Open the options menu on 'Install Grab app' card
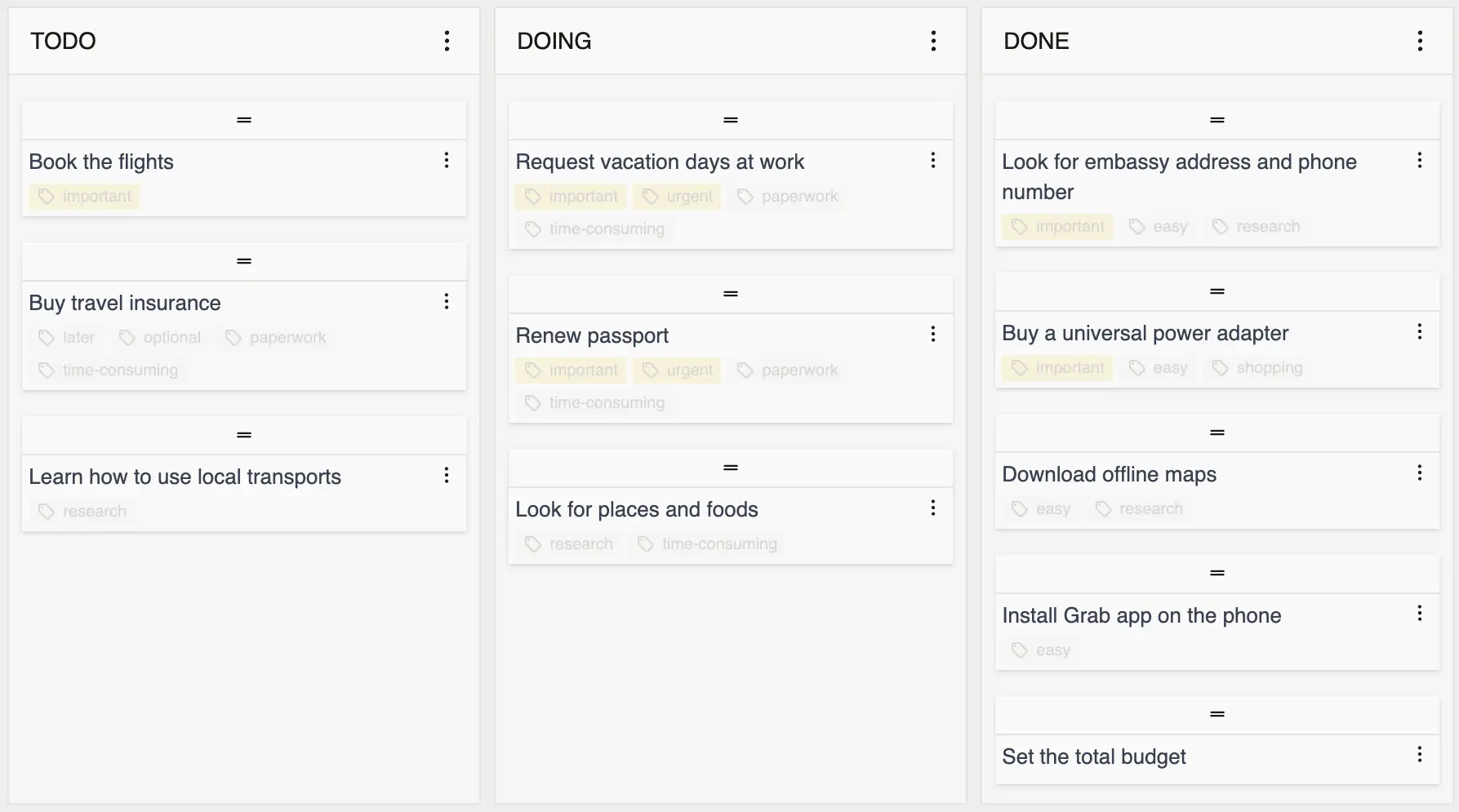The height and width of the screenshot is (812, 1459). click(x=1419, y=615)
